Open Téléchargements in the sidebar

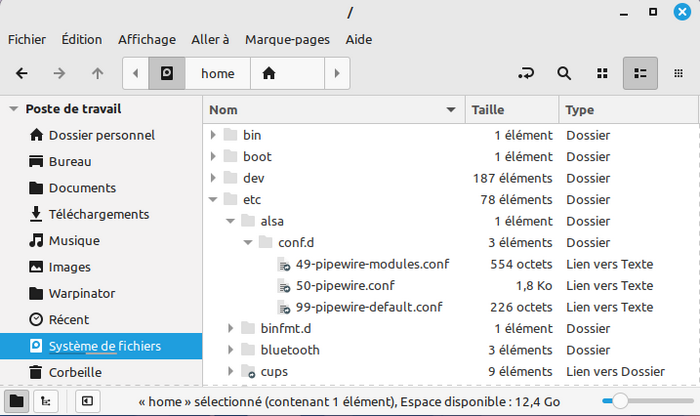98,214
